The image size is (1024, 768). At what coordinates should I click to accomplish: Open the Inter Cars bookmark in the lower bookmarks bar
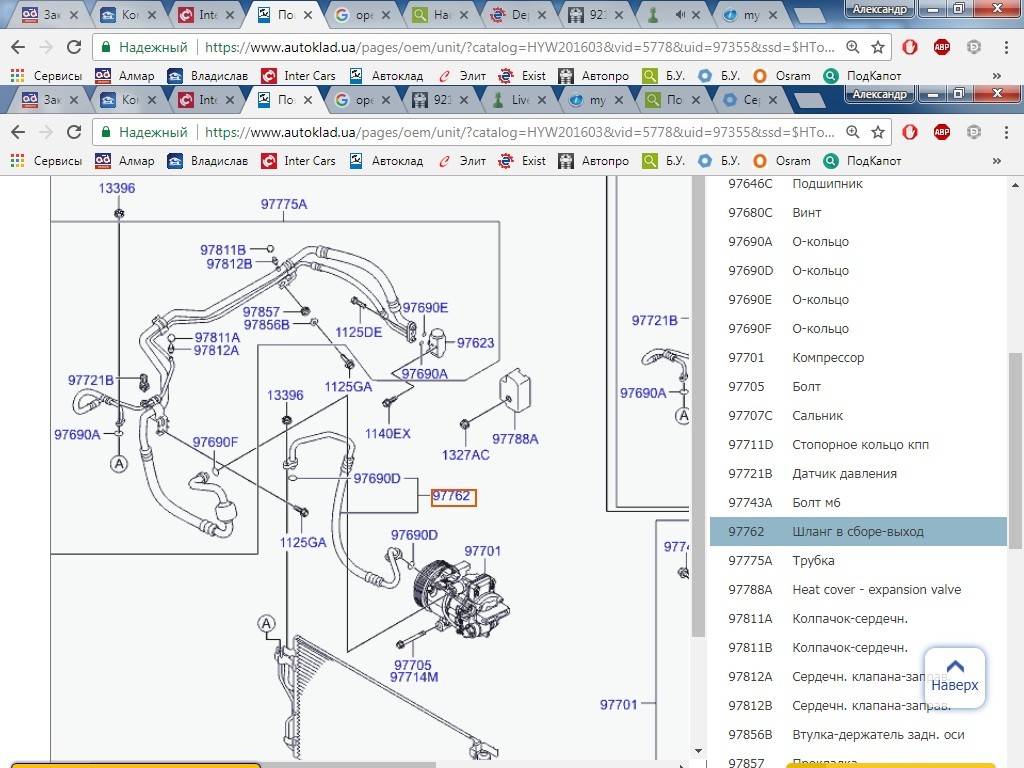[298, 161]
